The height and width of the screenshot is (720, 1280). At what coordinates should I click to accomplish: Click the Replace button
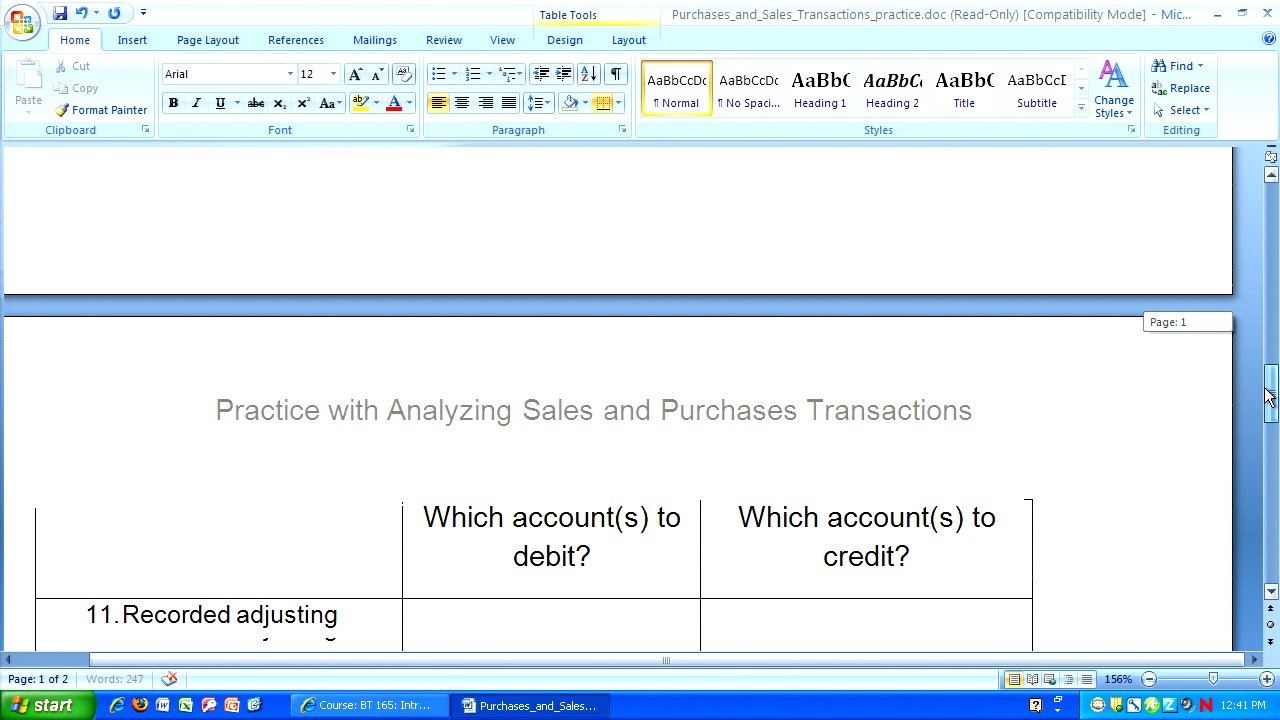pos(1181,88)
